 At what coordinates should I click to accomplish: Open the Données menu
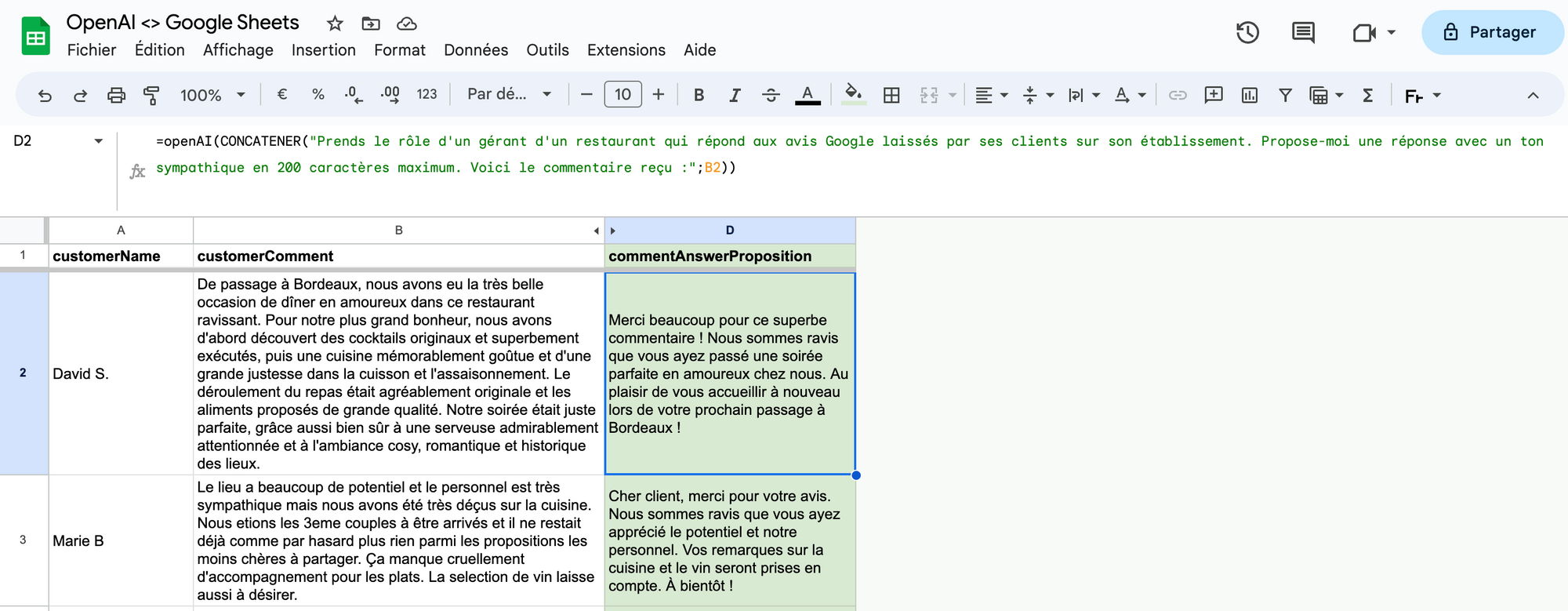tap(475, 50)
